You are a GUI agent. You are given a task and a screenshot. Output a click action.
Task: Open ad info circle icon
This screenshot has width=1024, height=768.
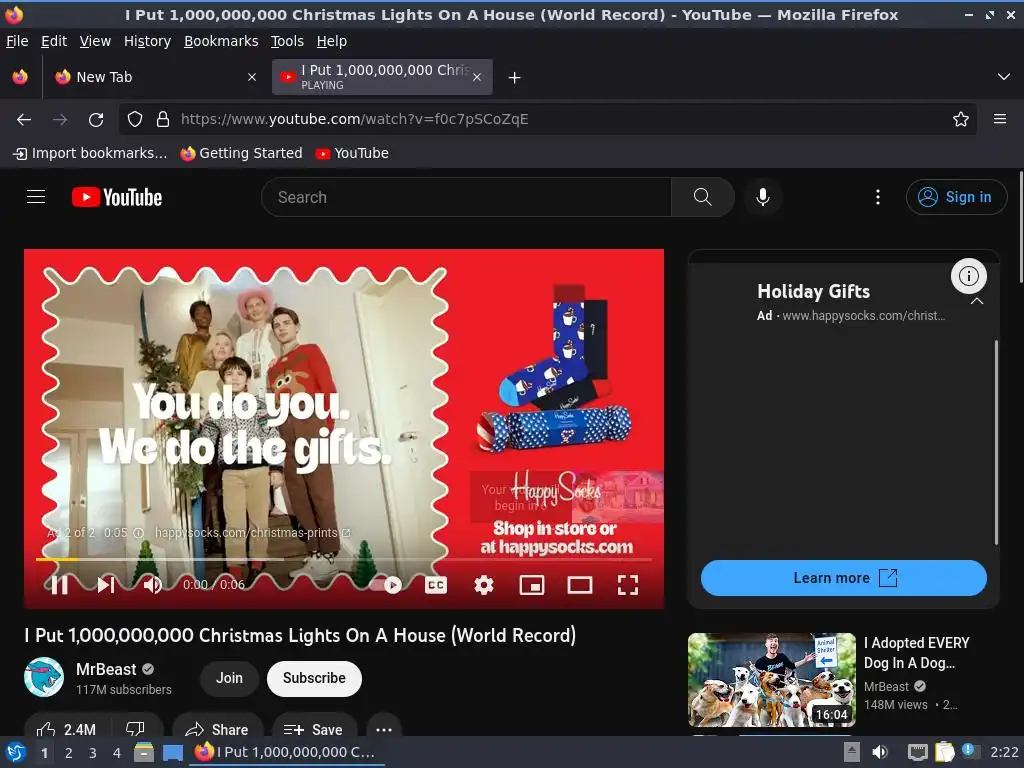click(968, 276)
